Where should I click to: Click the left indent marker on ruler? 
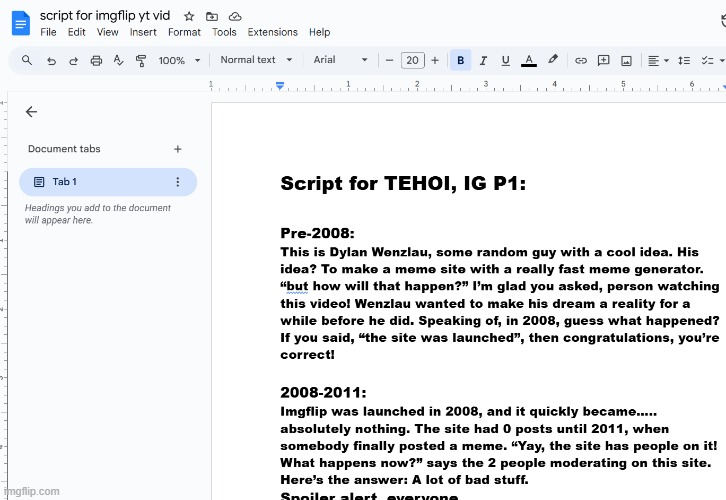[x=280, y=86]
